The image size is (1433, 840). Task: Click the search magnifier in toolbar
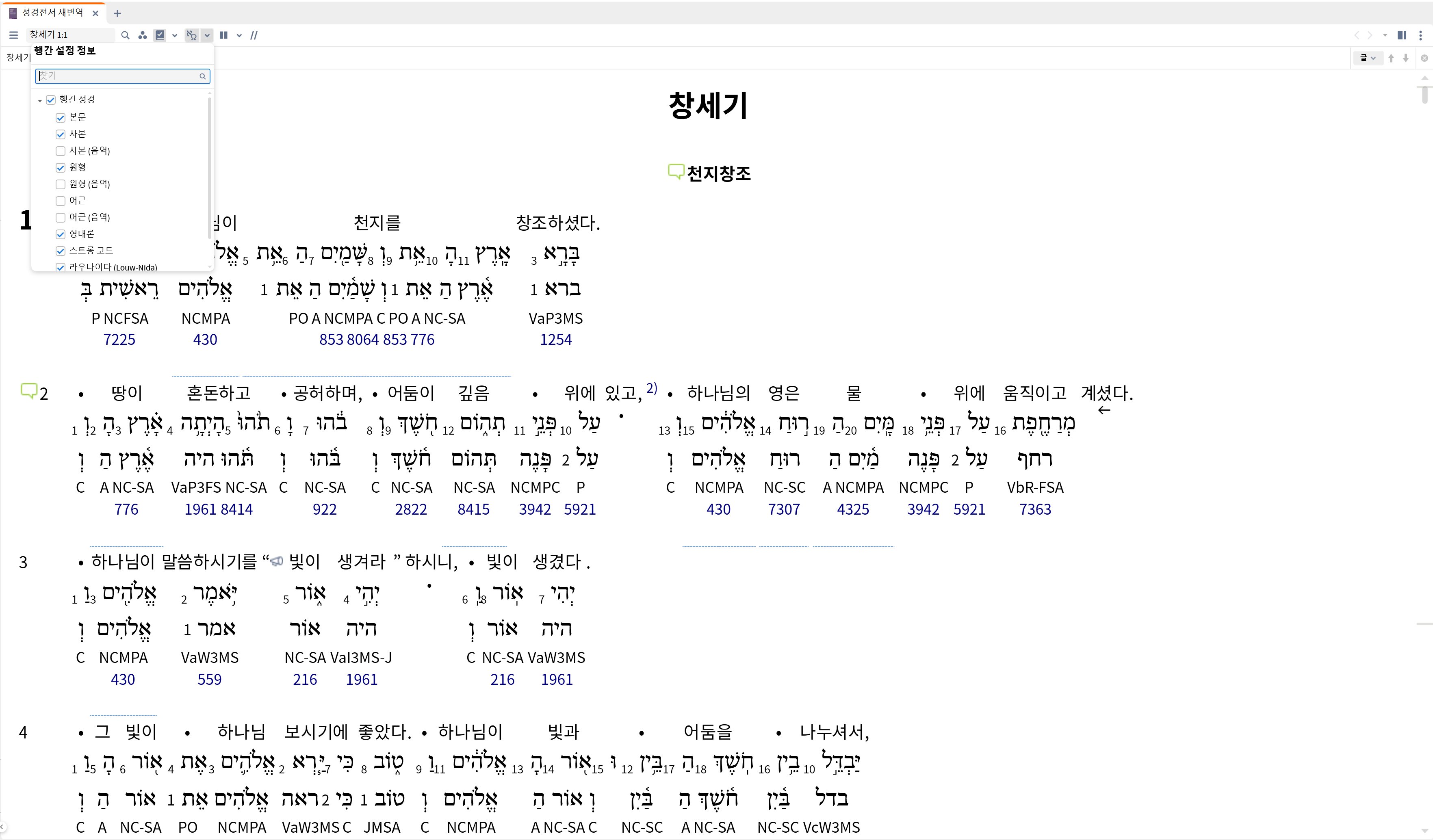point(125,35)
